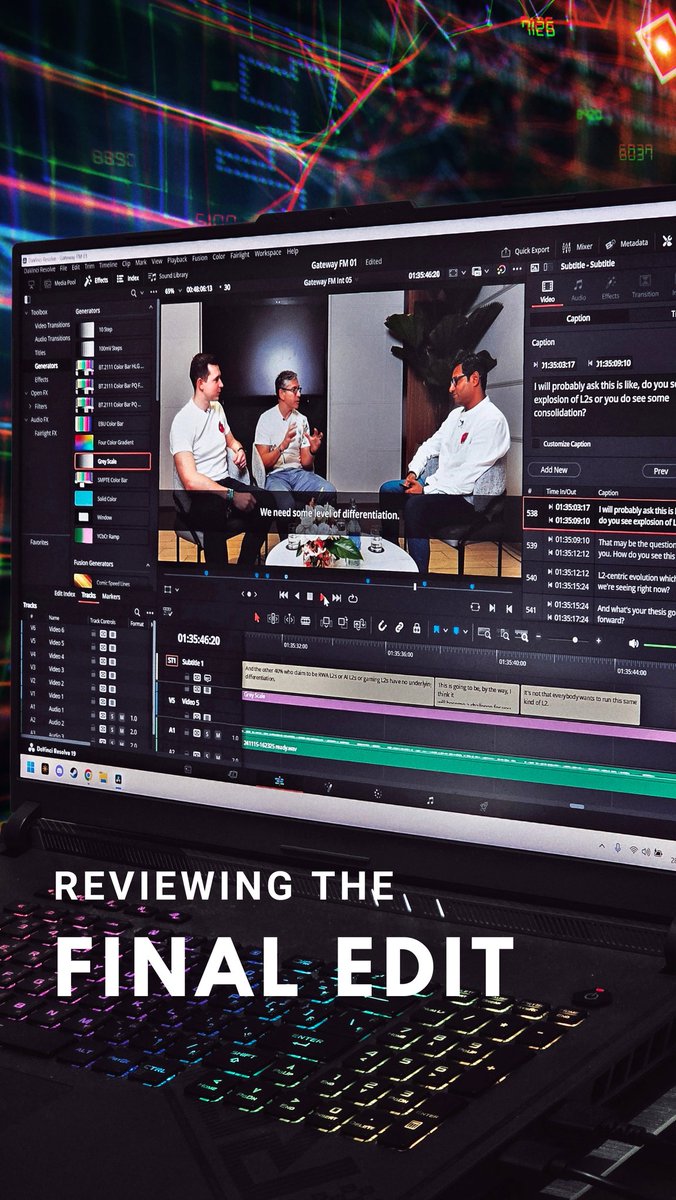This screenshot has width=676, height=1200.
Task: Adjust the timeline zoom slider
Action: 574,639
